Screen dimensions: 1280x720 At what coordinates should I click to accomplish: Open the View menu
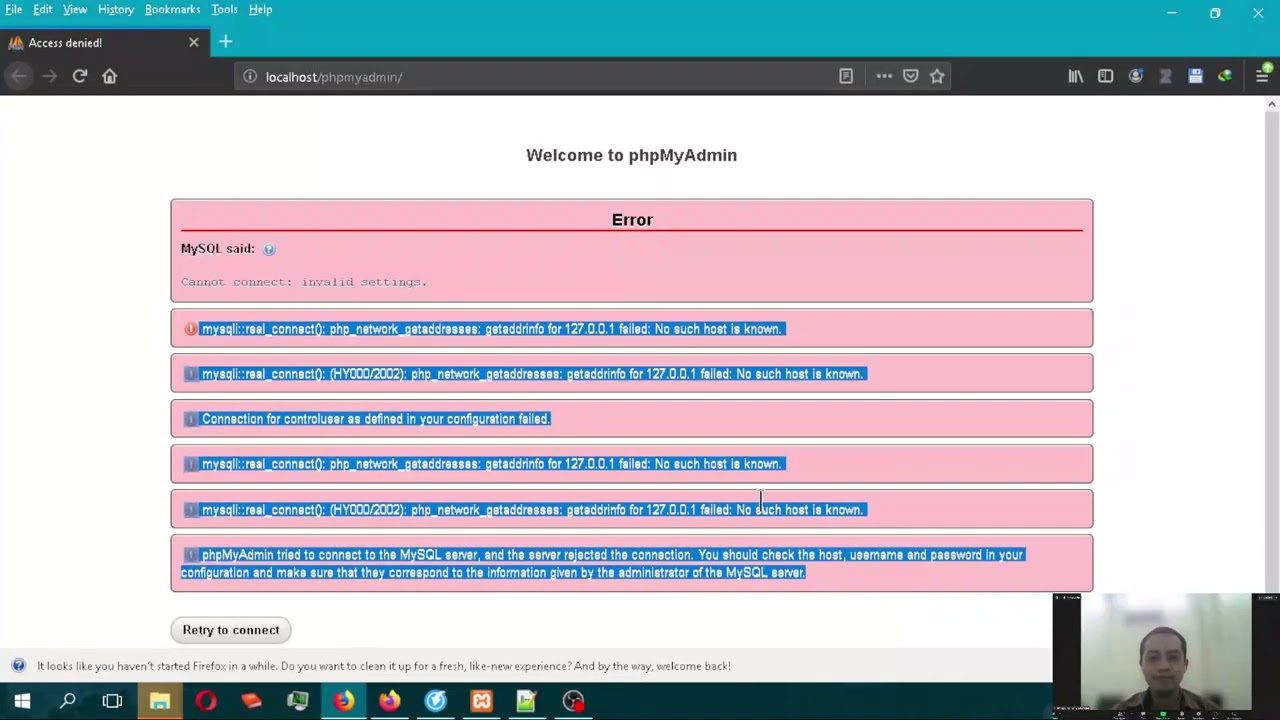[x=75, y=9]
